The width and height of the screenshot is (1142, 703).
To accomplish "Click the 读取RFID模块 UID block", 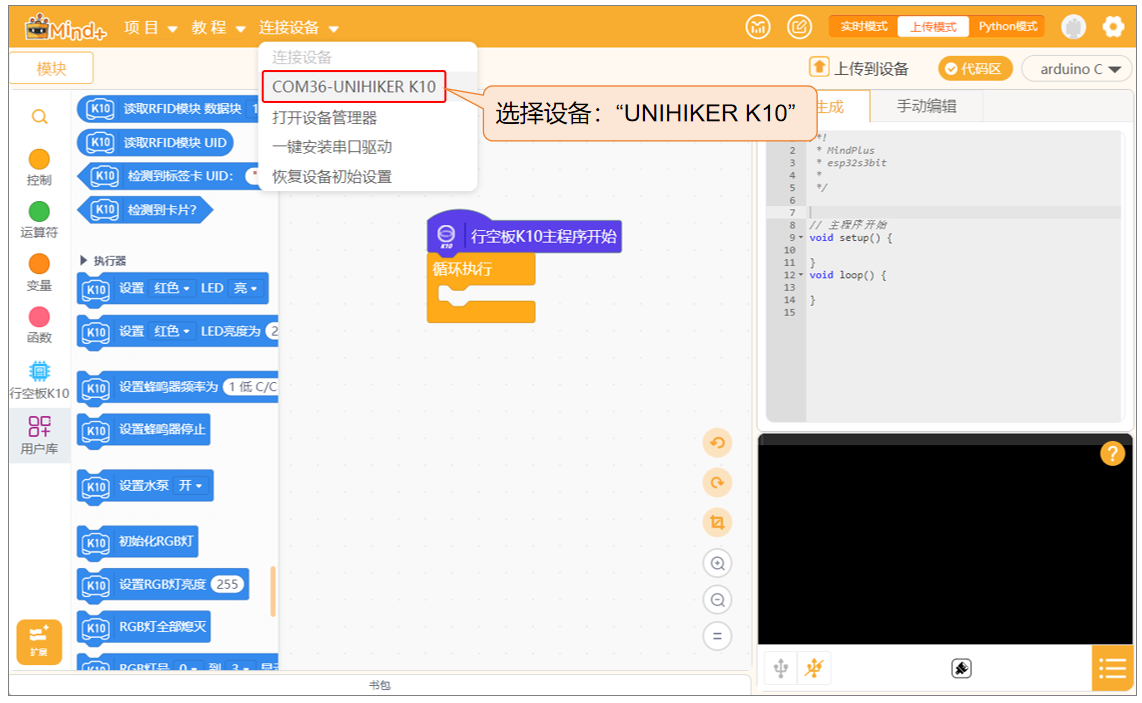I will [x=155, y=143].
